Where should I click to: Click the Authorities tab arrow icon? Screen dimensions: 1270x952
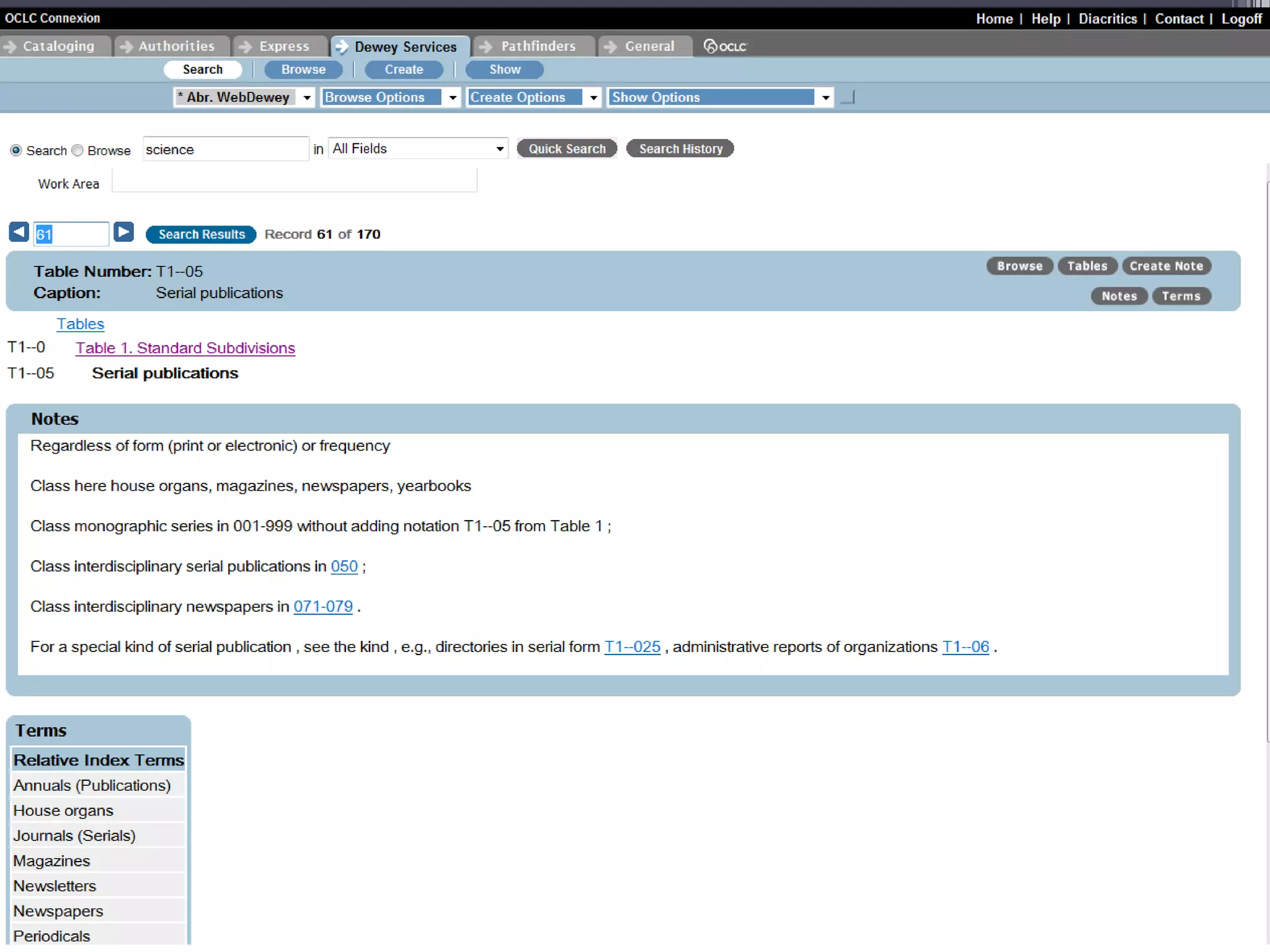tap(126, 46)
